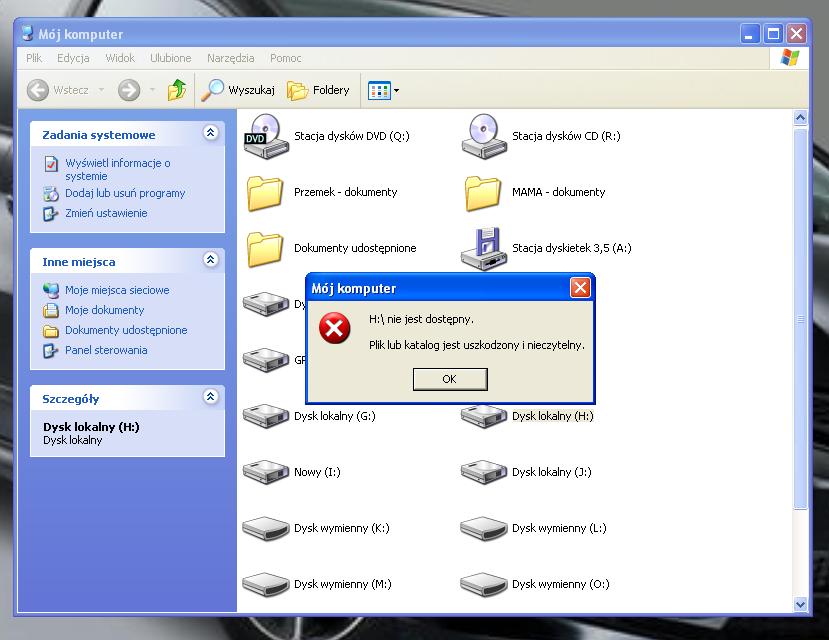Open Panel sterowania link
Image resolution: width=829 pixels, height=640 pixels.
coord(106,350)
